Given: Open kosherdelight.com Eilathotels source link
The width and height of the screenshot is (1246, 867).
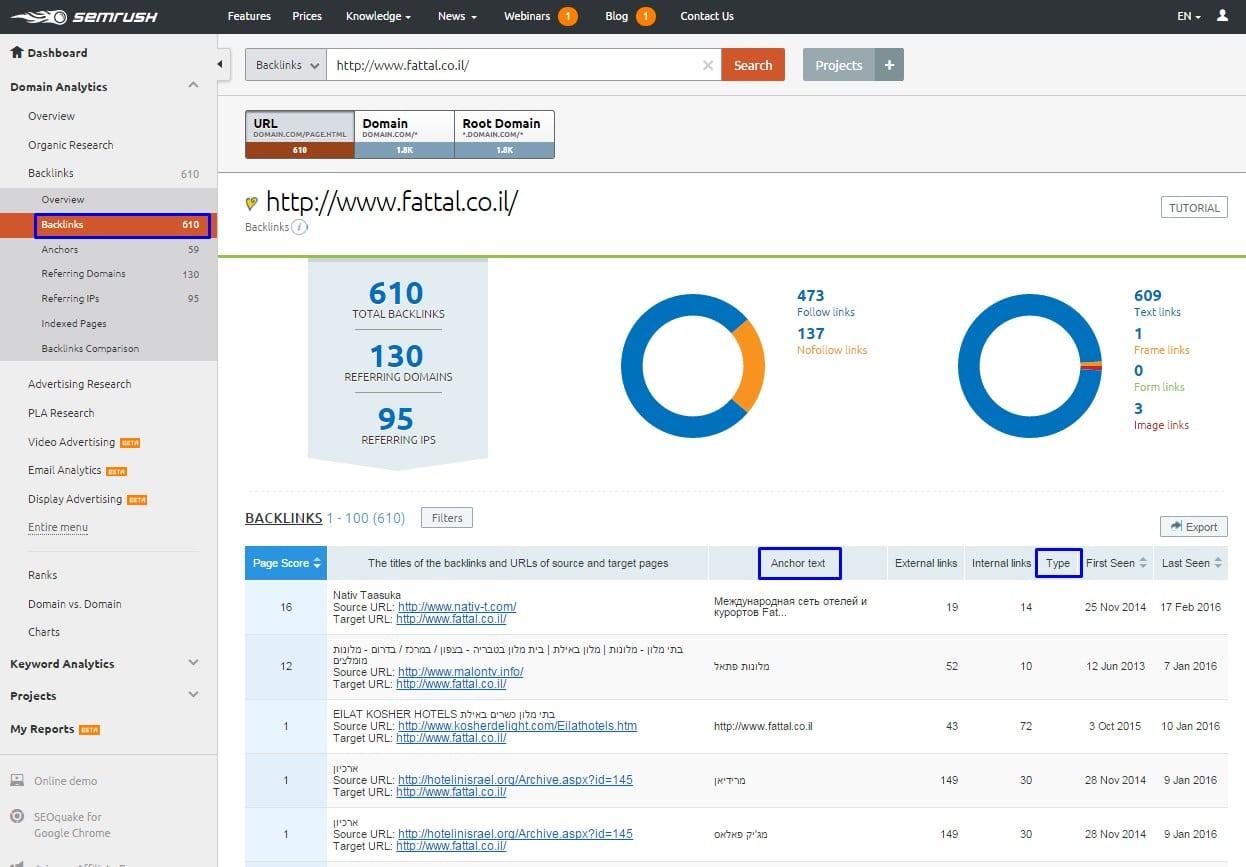Looking at the screenshot, I should [x=517, y=726].
